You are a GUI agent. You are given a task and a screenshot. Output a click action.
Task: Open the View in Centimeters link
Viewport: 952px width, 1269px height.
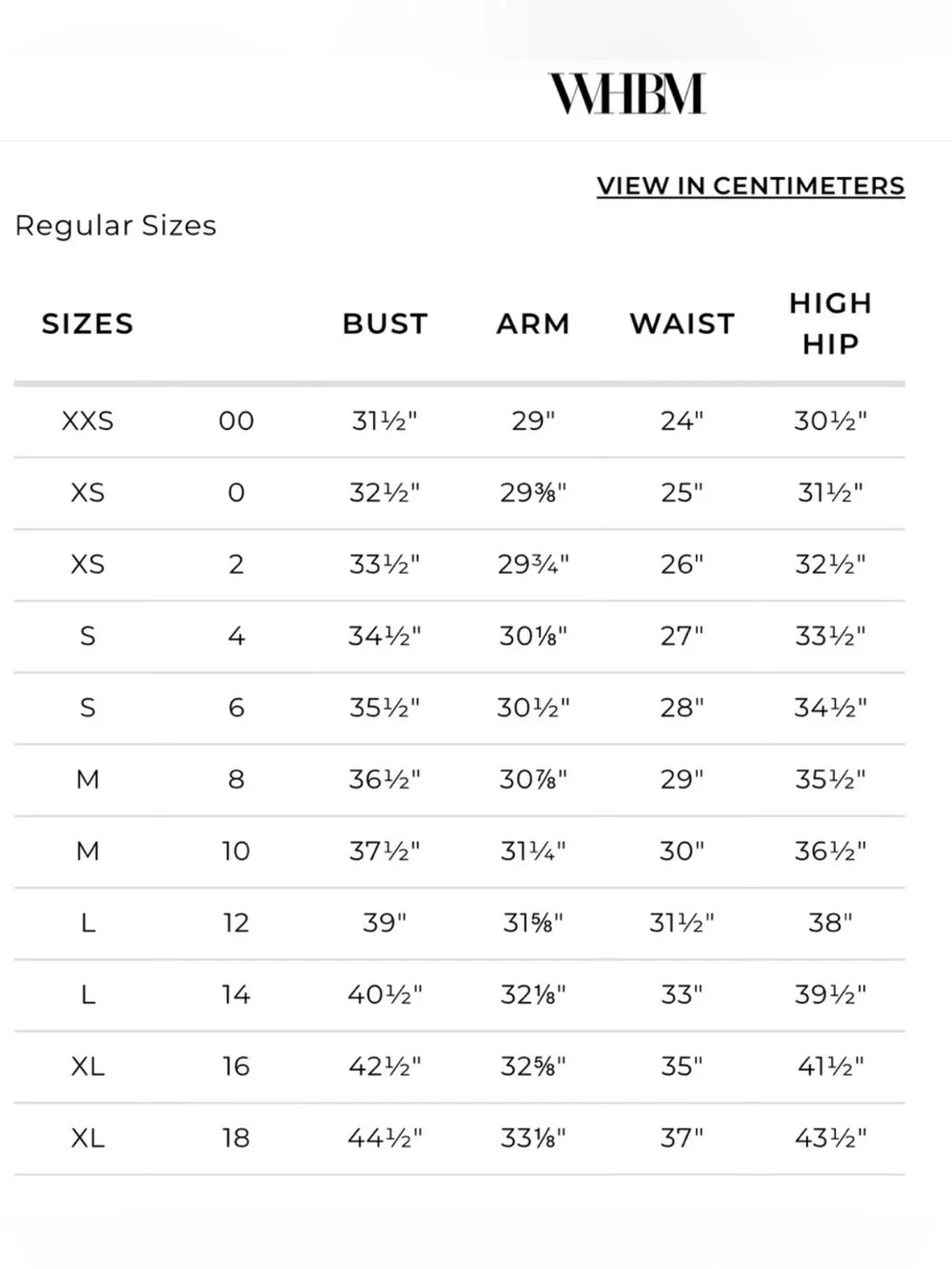coord(751,186)
